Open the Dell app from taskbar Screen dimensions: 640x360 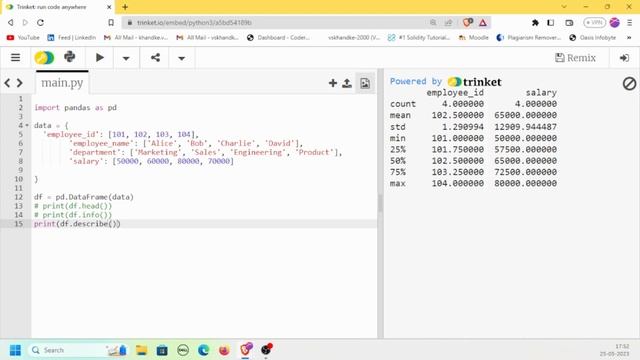click(x=183, y=350)
